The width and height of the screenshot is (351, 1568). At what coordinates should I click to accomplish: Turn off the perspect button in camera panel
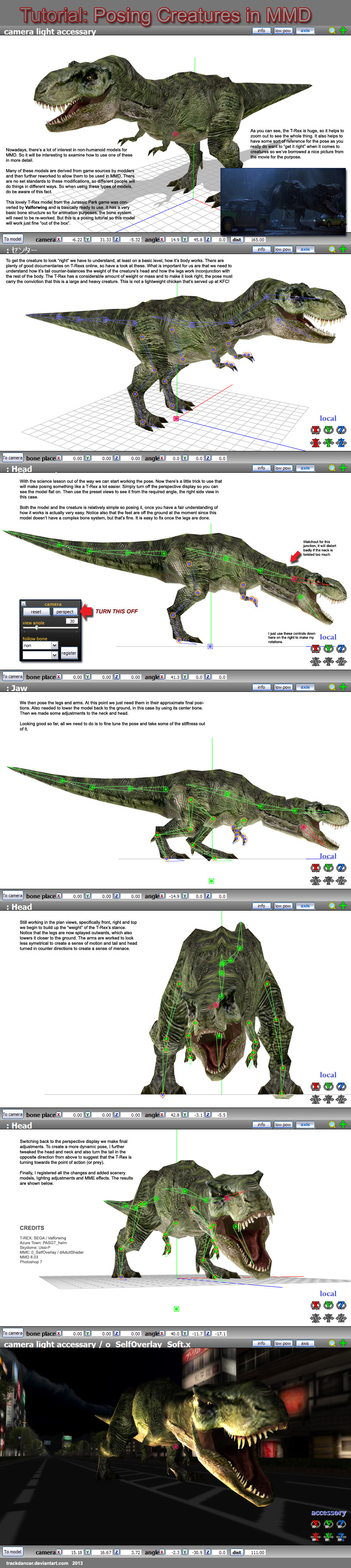pos(64,612)
